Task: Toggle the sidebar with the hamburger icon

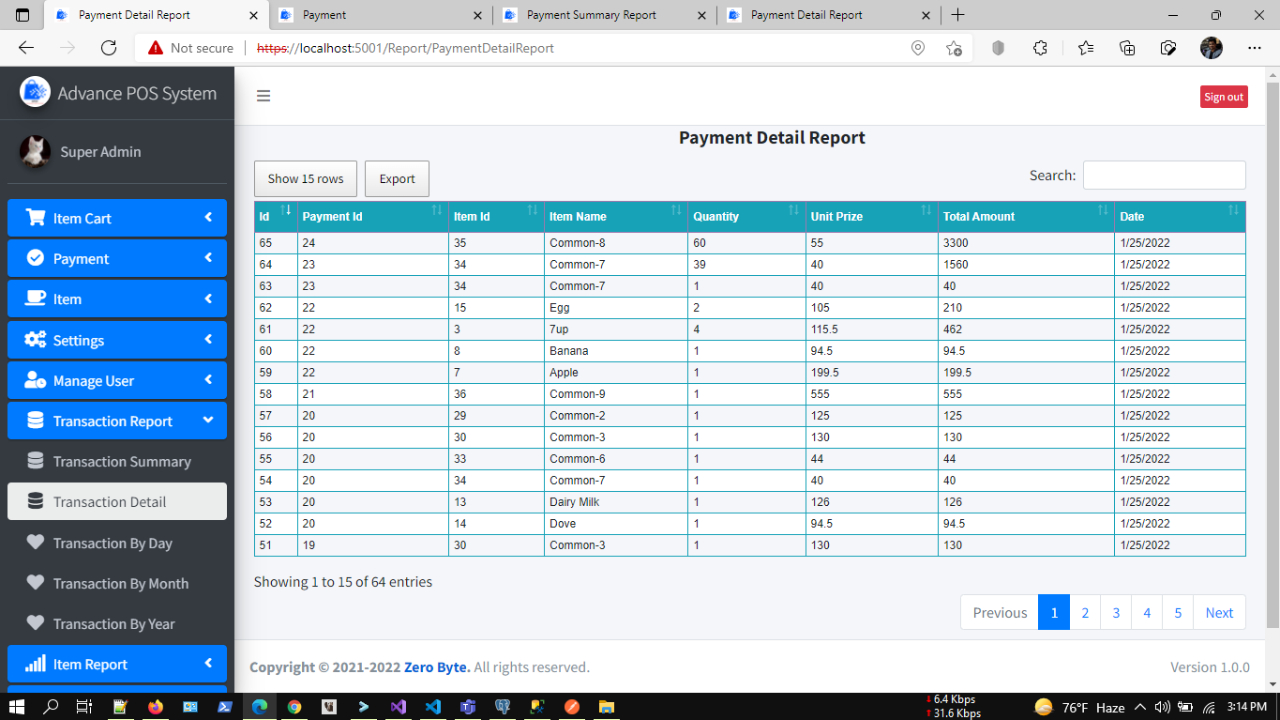Action: [x=263, y=96]
